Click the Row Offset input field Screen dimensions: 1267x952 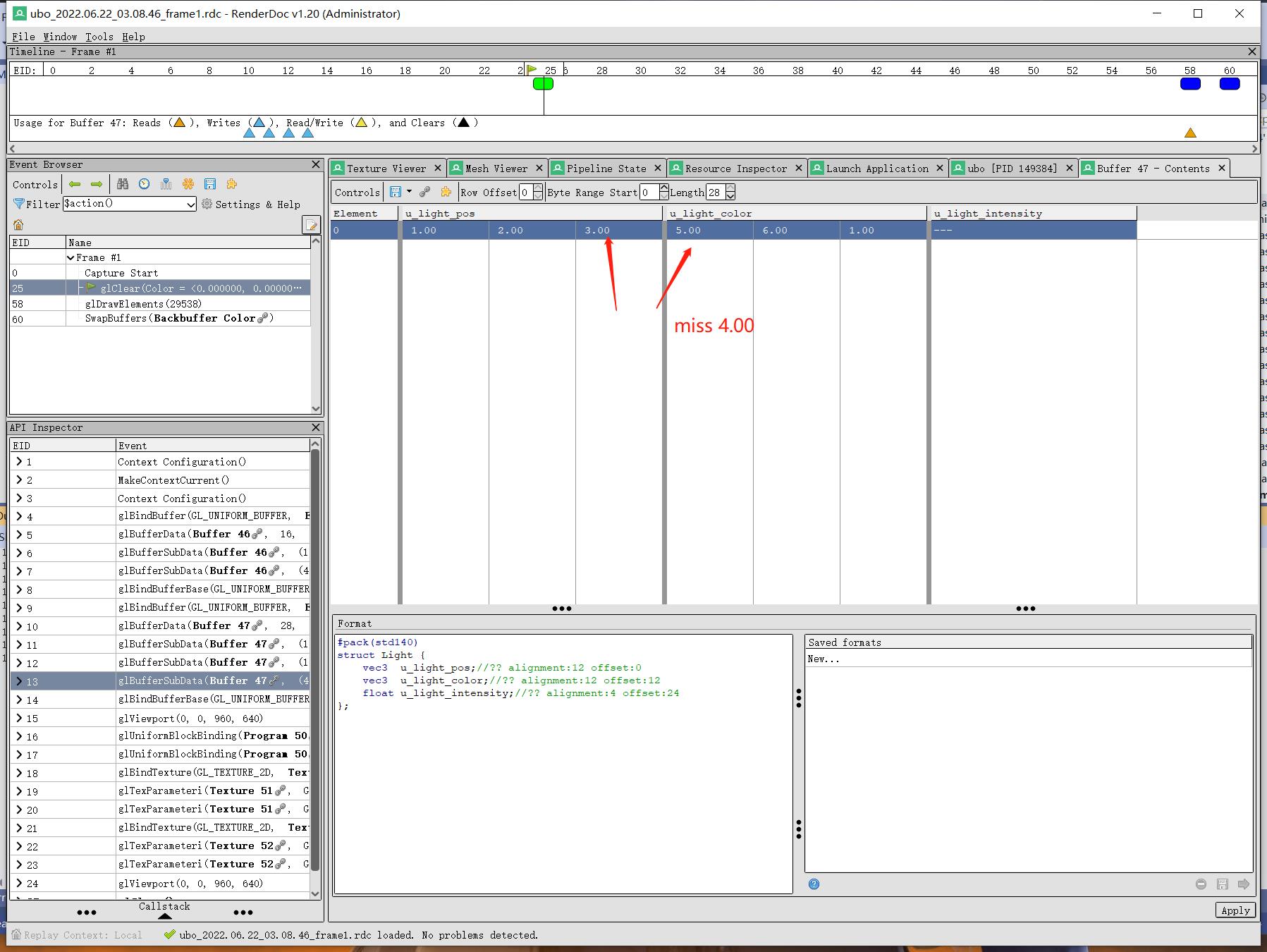click(526, 192)
